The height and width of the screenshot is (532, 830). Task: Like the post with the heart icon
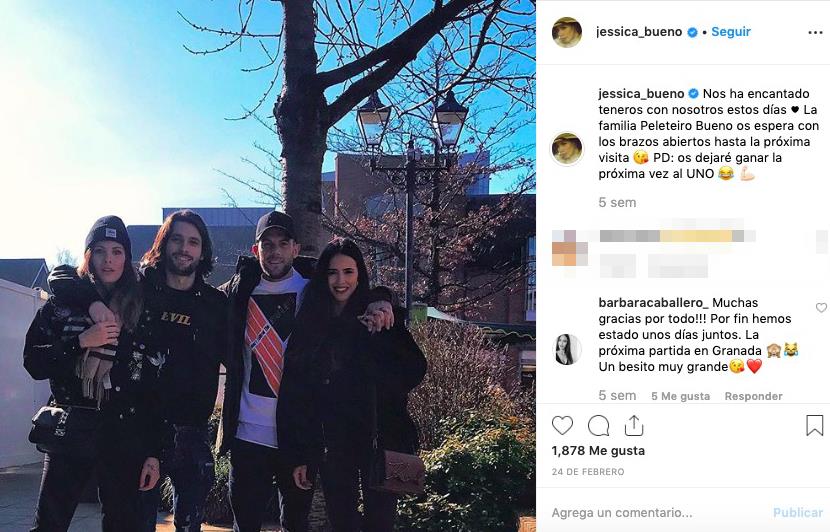tap(562, 426)
